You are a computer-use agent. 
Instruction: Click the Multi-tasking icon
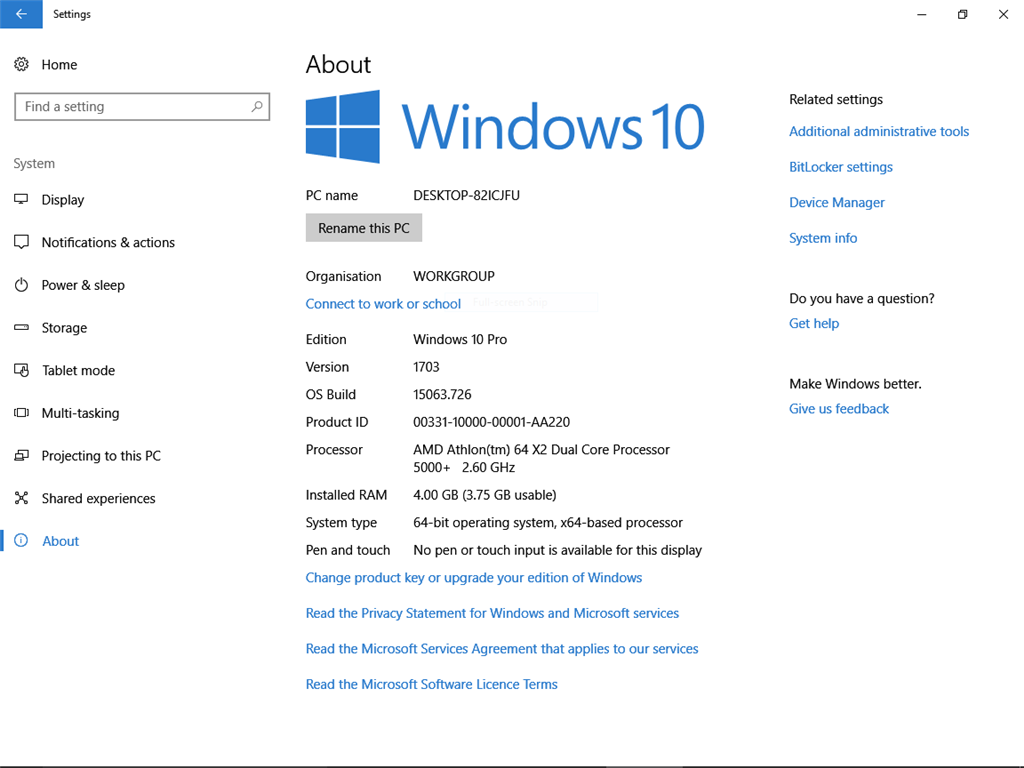[x=22, y=413]
